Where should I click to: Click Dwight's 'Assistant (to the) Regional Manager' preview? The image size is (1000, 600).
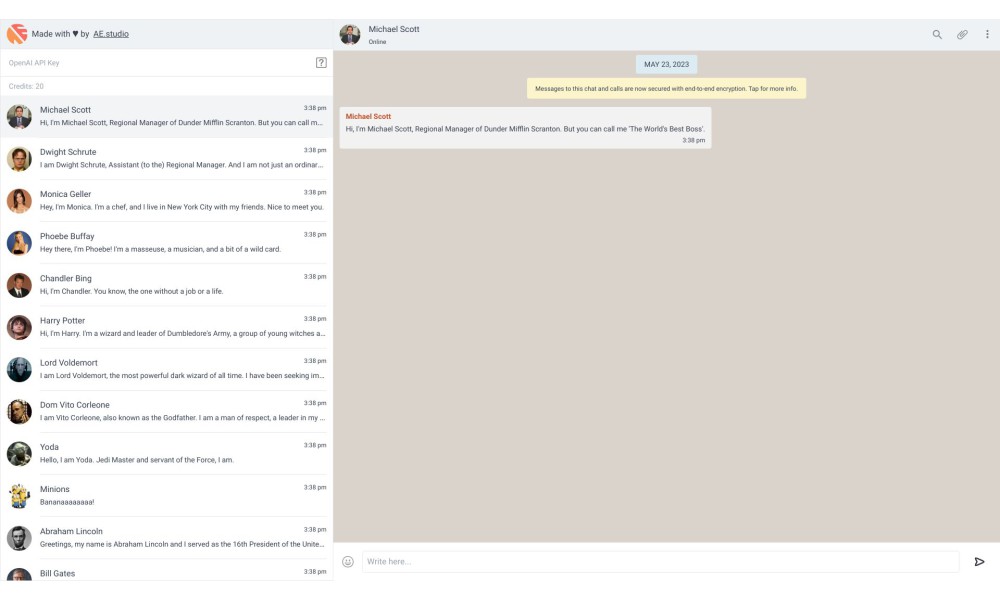coord(182,165)
